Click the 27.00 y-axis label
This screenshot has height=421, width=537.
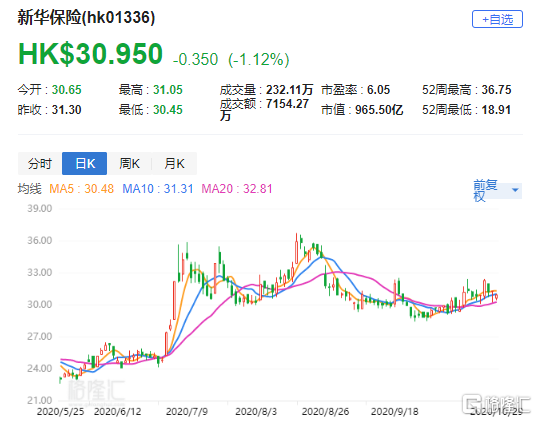tap(40, 336)
